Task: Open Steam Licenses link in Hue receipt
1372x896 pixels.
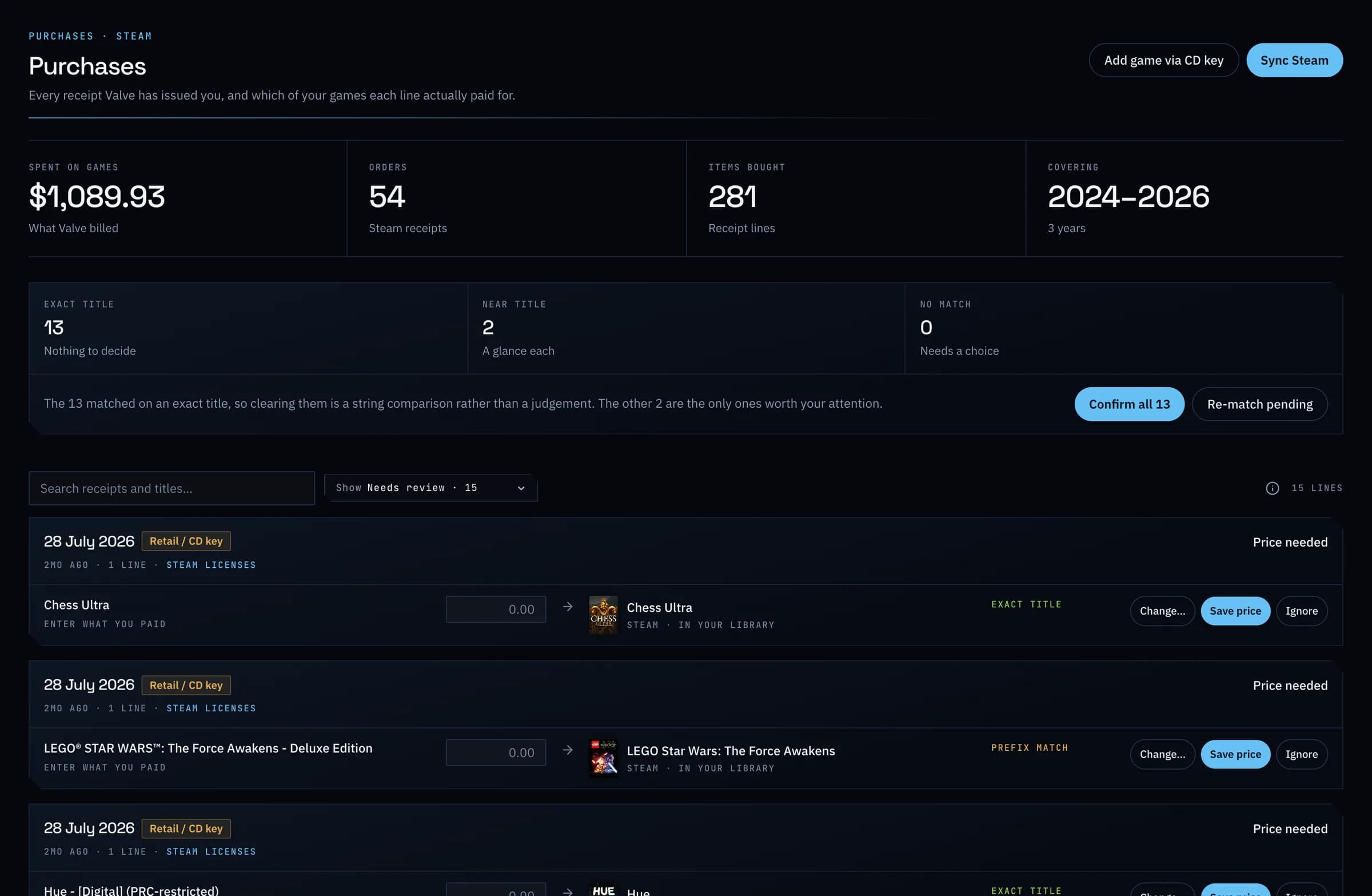Action: pos(211,851)
